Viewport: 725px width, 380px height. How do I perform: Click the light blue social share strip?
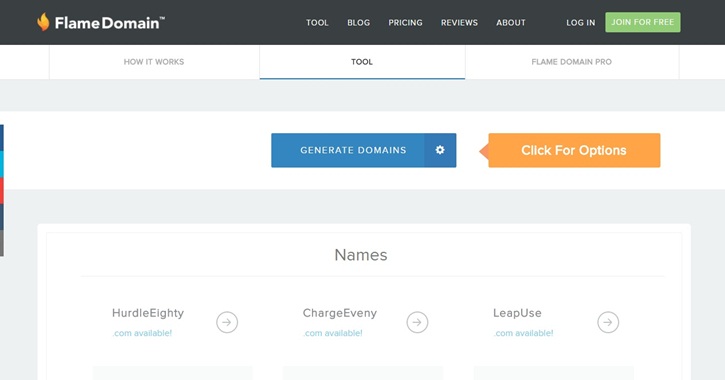point(2,164)
